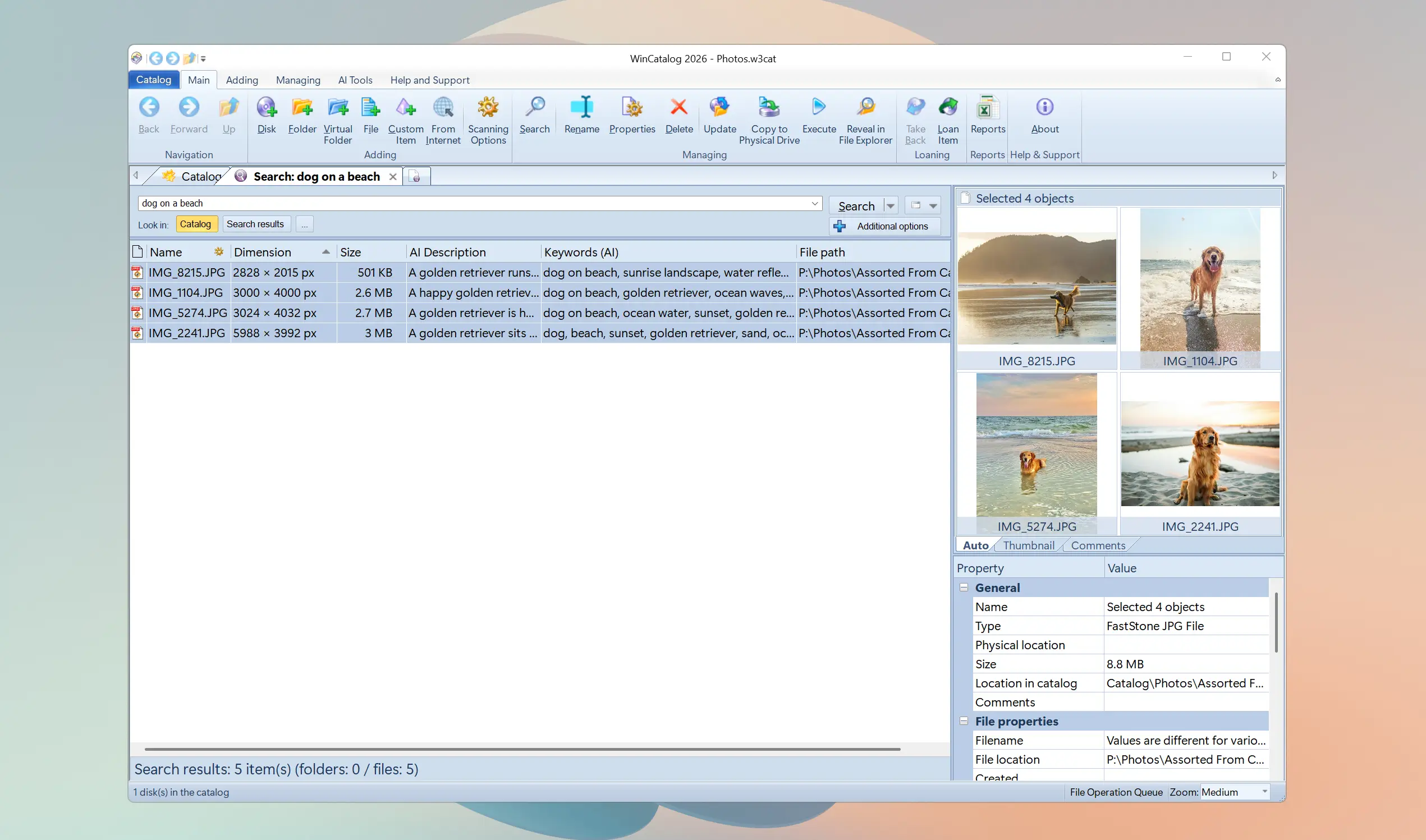
Task: Collapse the ribbon with the chevron
Action: click(x=1277, y=80)
